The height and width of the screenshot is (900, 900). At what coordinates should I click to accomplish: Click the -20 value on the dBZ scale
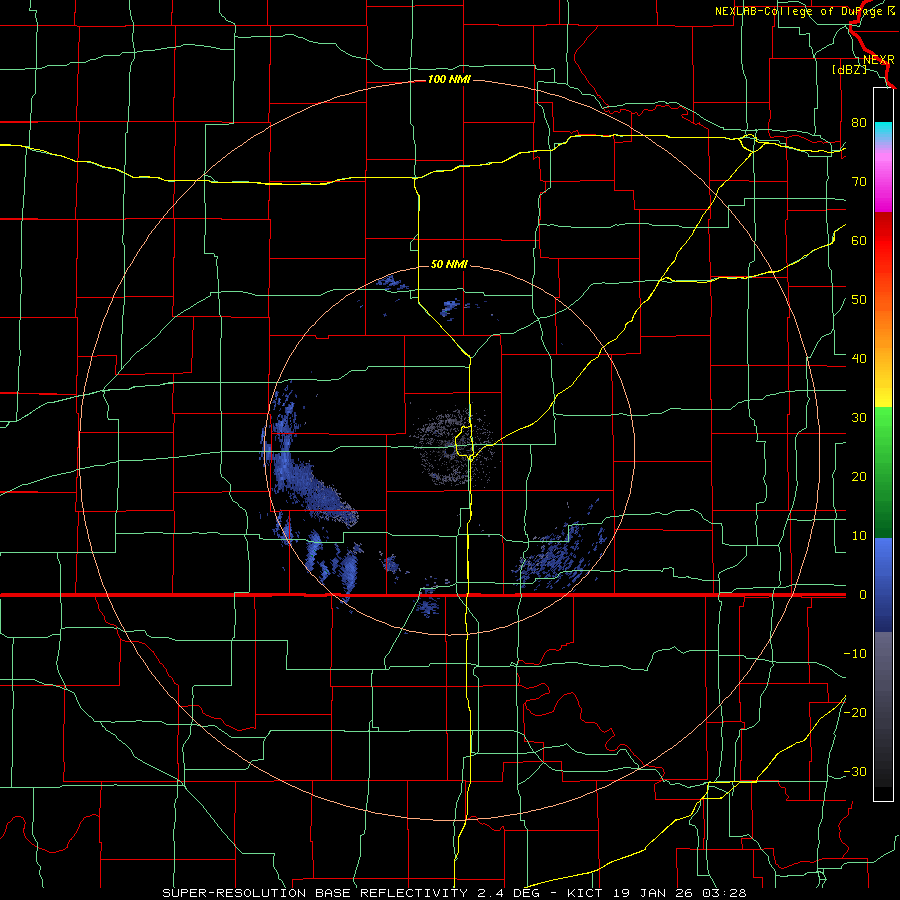(x=855, y=713)
